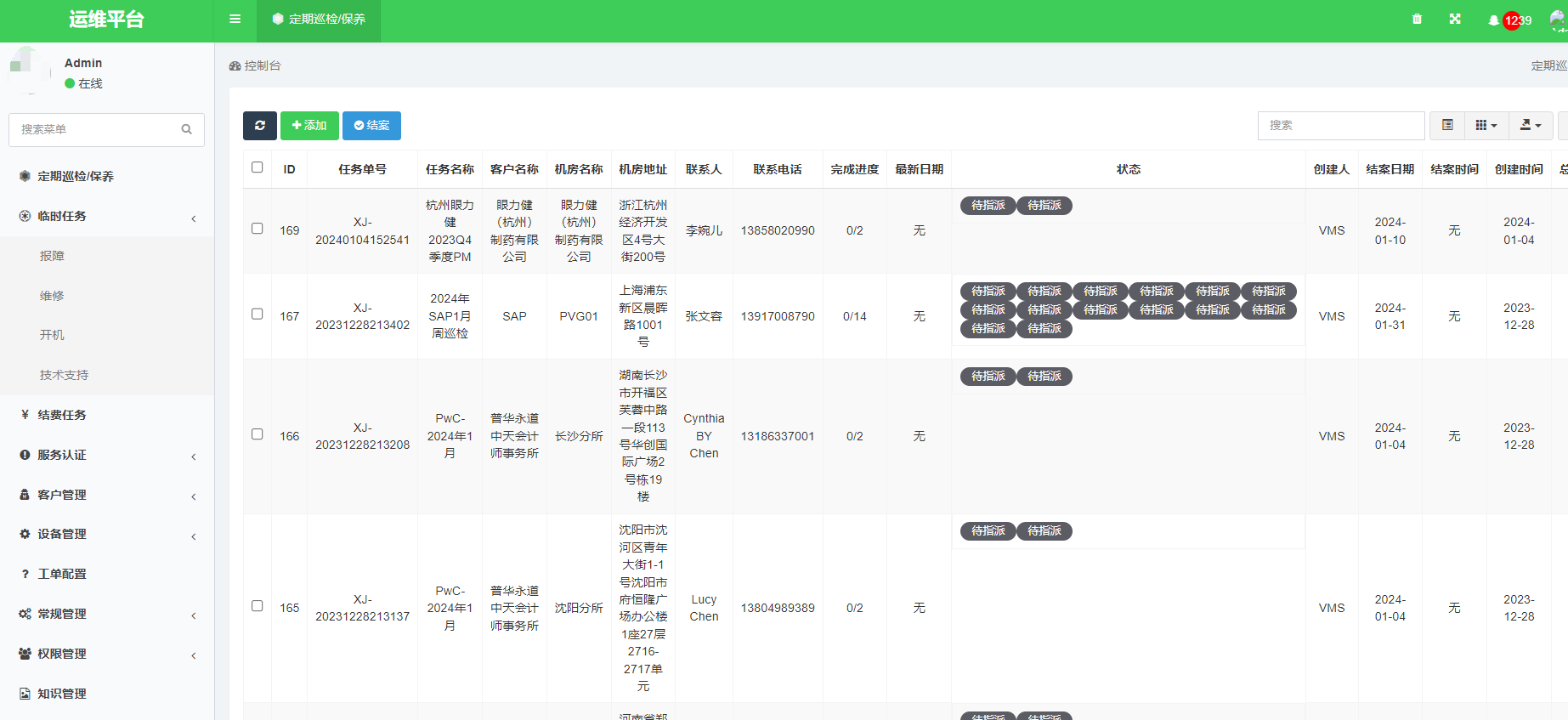Viewport: 1568px width, 720px height.
Task: Collapse the 临时任务 menu group
Action: pyautogui.click(x=107, y=216)
